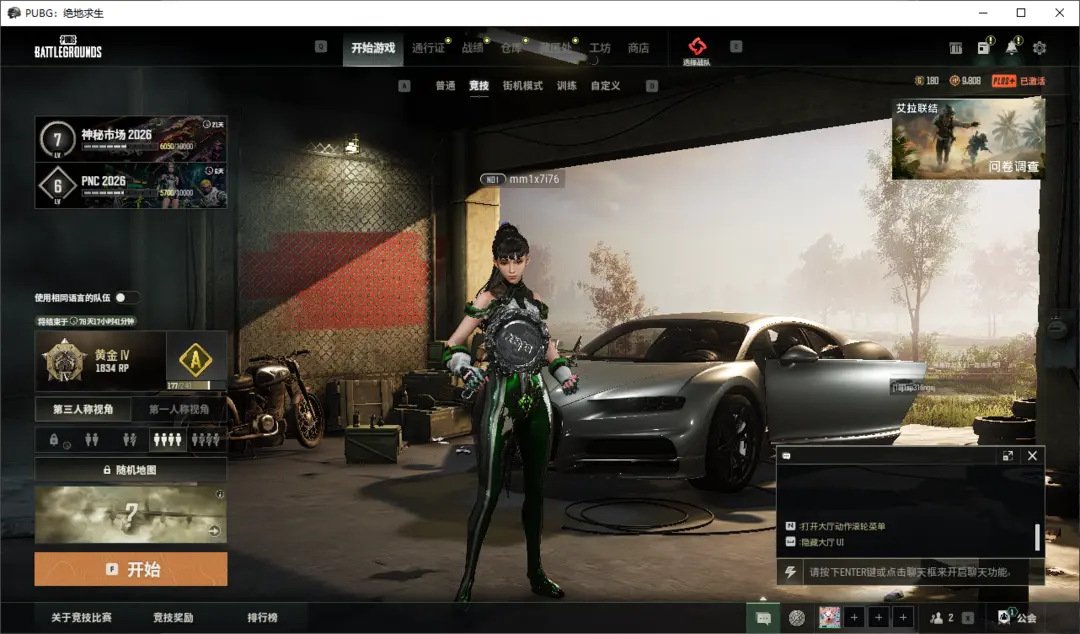This screenshot has width=1080, height=634.
Task: Switch to 训练 mode tab
Action: 567,85
